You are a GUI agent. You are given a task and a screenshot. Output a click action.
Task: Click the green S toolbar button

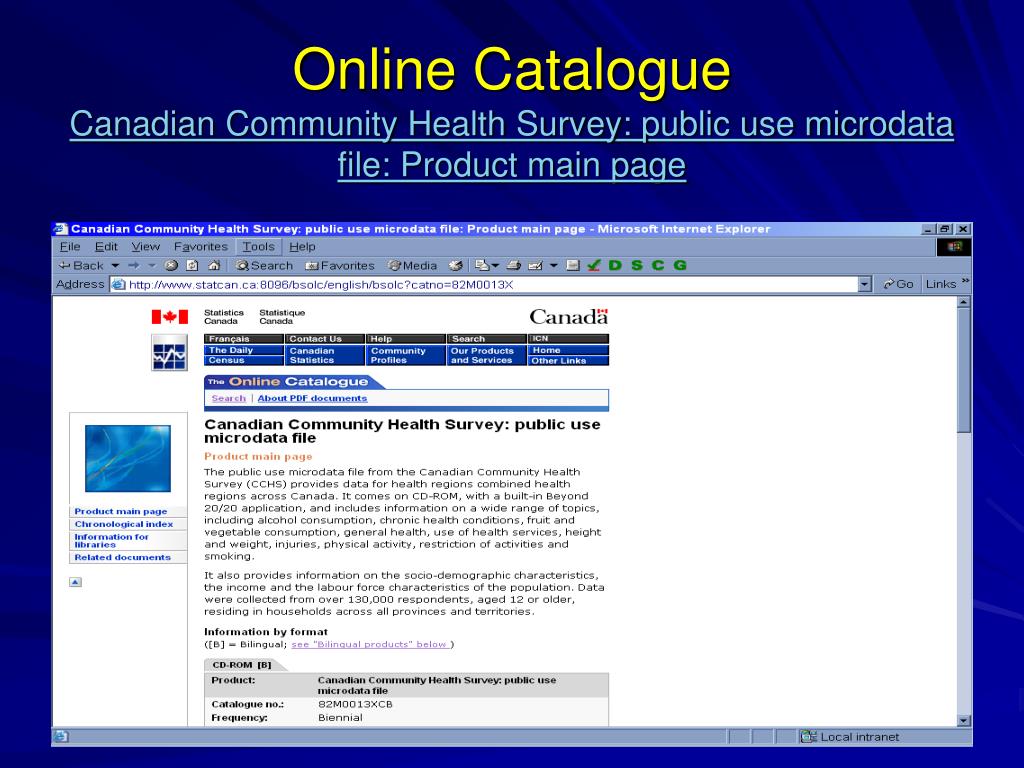click(637, 265)
